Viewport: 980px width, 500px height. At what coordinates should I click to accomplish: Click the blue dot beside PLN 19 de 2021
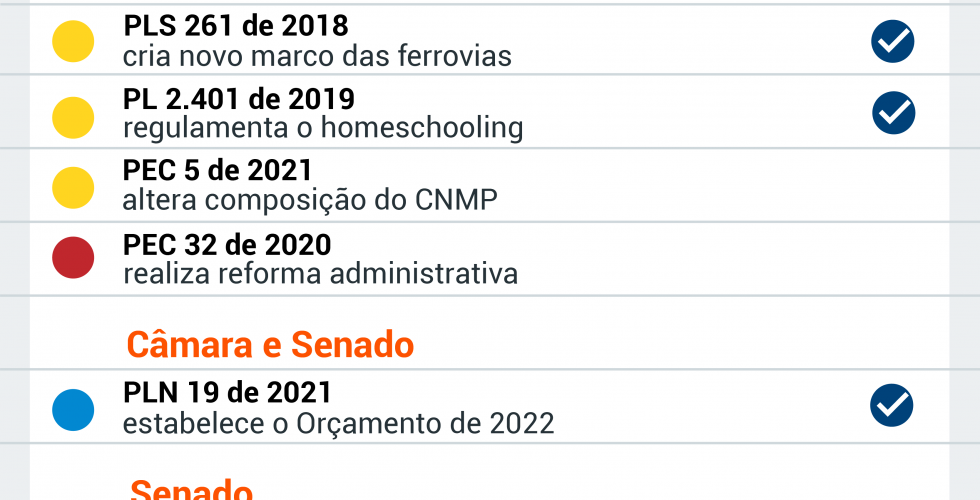pos(73,409)
